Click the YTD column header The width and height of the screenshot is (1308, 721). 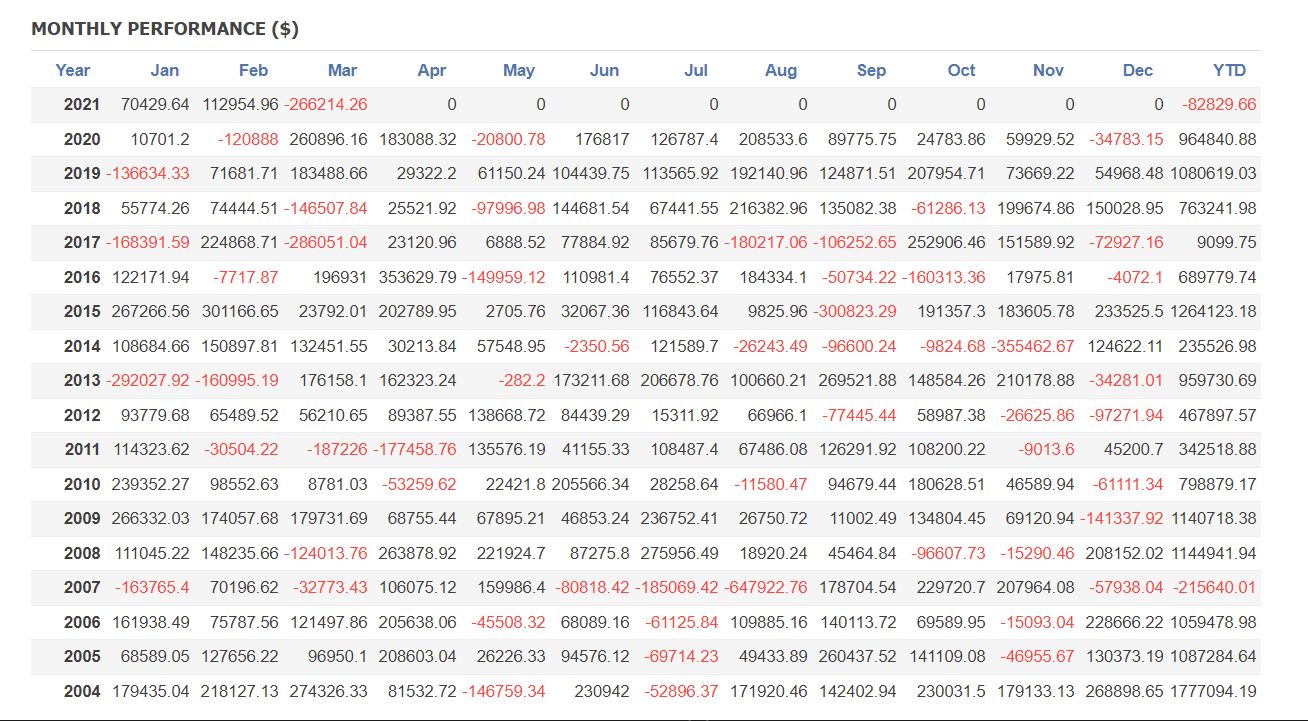coord(1229,70)
